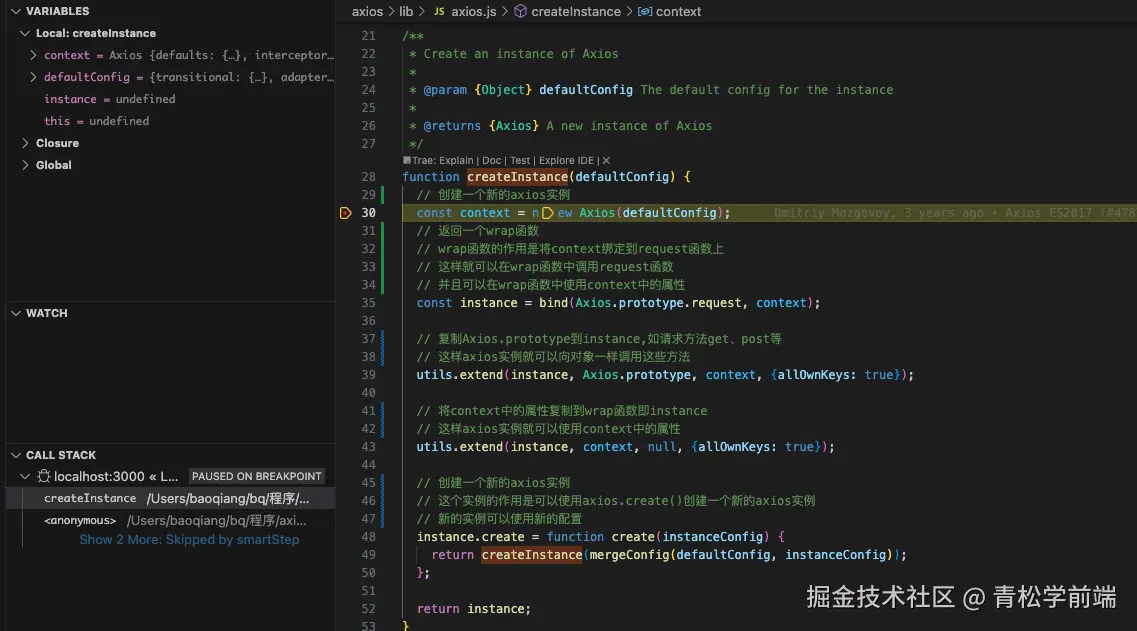The image size is (1137, 631).
Task: Click the inline breakpoint marker before 'ew Axios'
Action: click(547, 213)
